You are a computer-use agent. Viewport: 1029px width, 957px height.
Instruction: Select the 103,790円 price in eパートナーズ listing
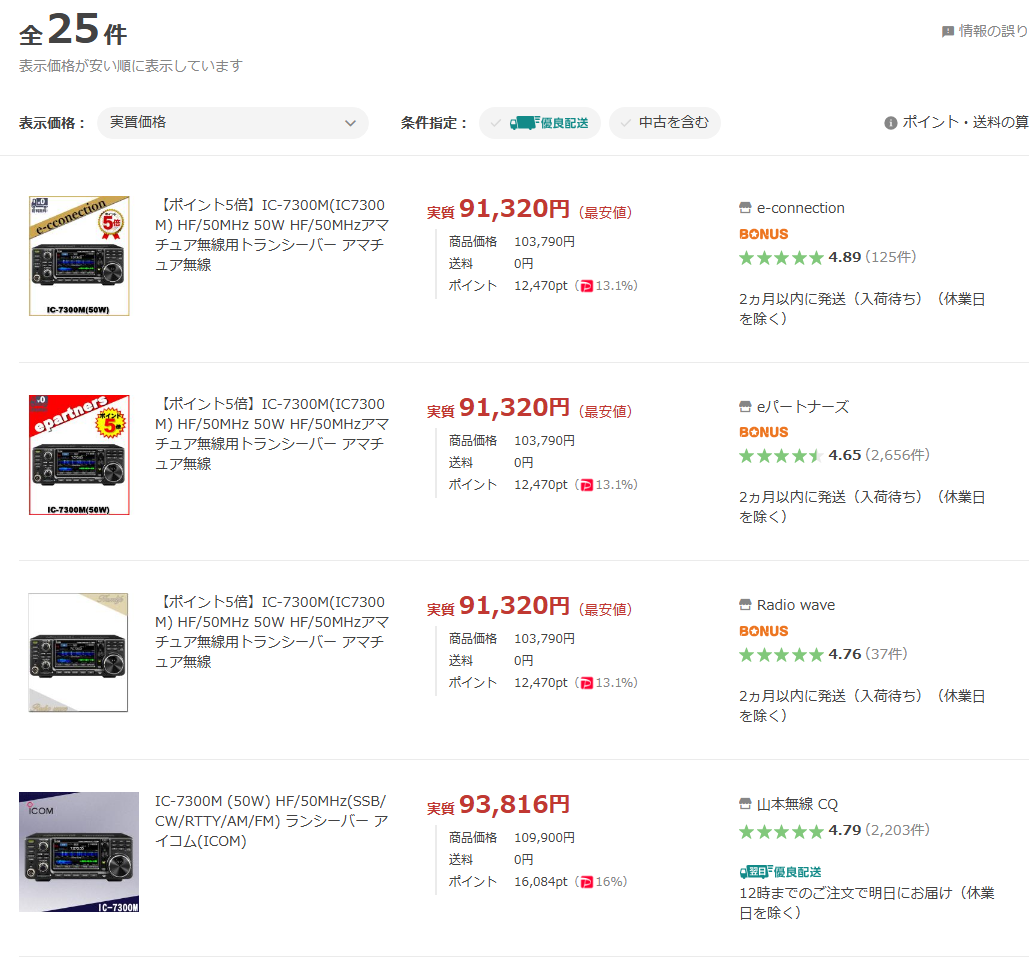[545, 440]
